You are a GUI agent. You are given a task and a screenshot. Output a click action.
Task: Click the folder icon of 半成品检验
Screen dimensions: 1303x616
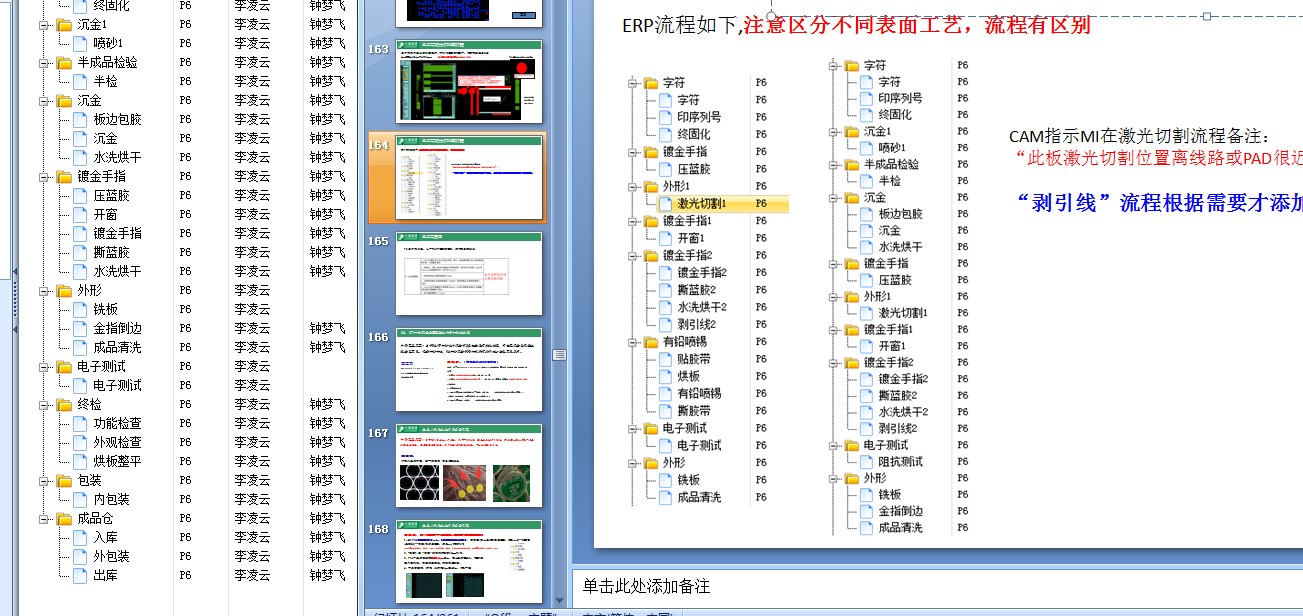tap(65, 63)
